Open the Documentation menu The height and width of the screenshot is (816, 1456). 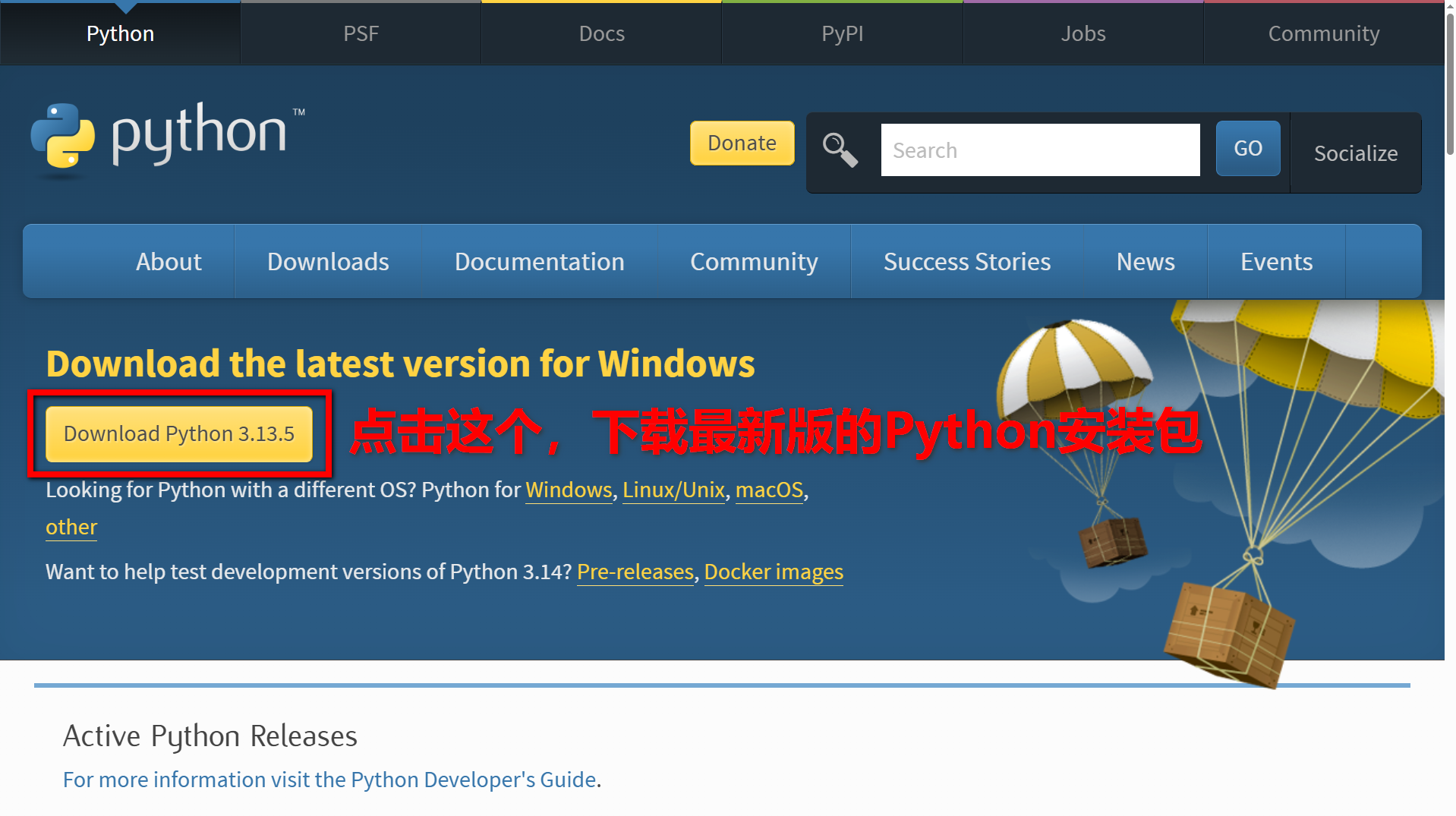539,261
